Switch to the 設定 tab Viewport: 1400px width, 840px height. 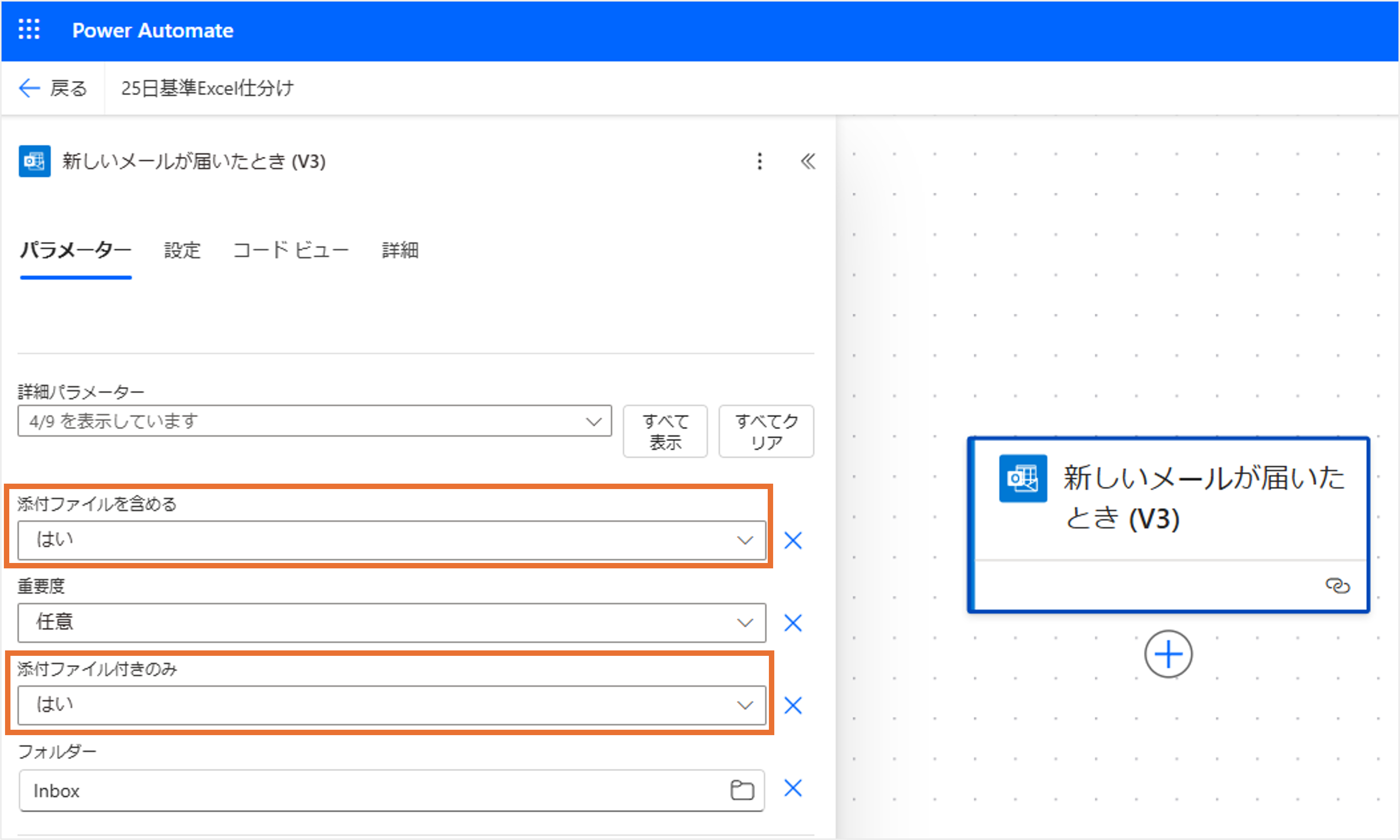tap(182, 250)
